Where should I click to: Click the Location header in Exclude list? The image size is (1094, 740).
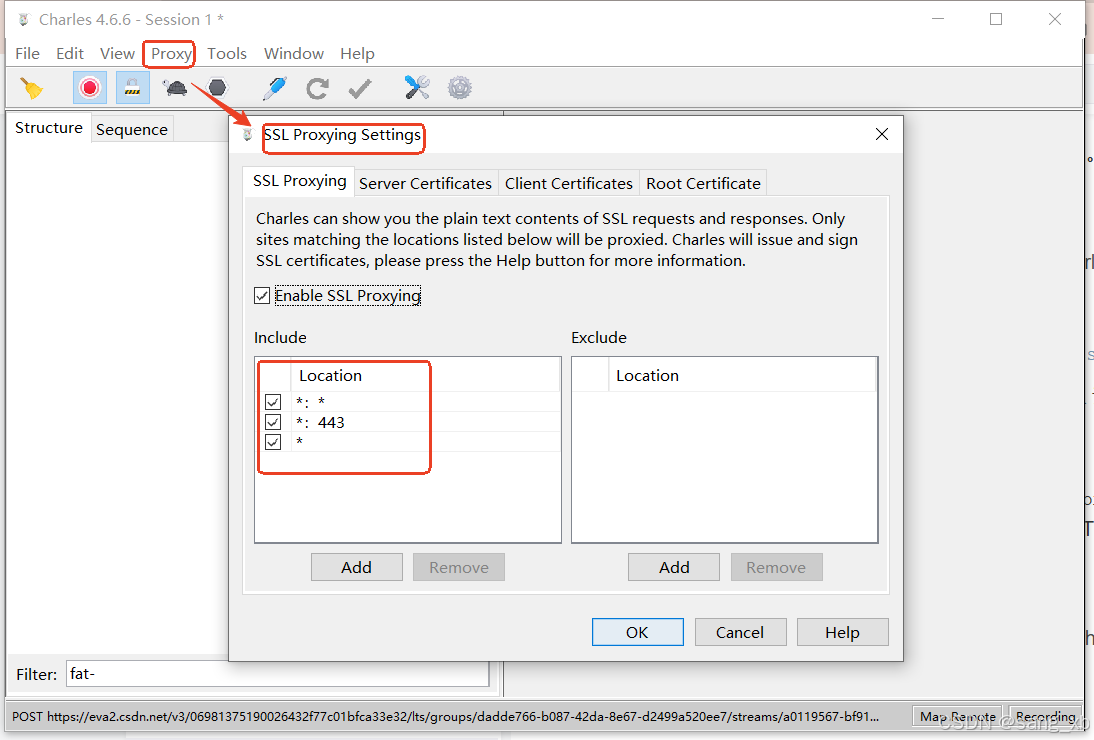click(x=742, y=375)
